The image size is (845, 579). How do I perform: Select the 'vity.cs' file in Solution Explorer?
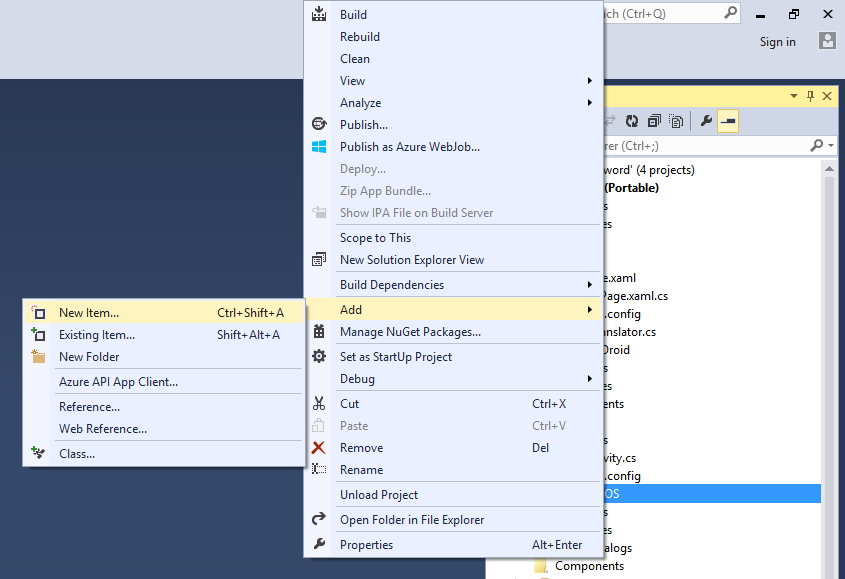click(620, 458)
